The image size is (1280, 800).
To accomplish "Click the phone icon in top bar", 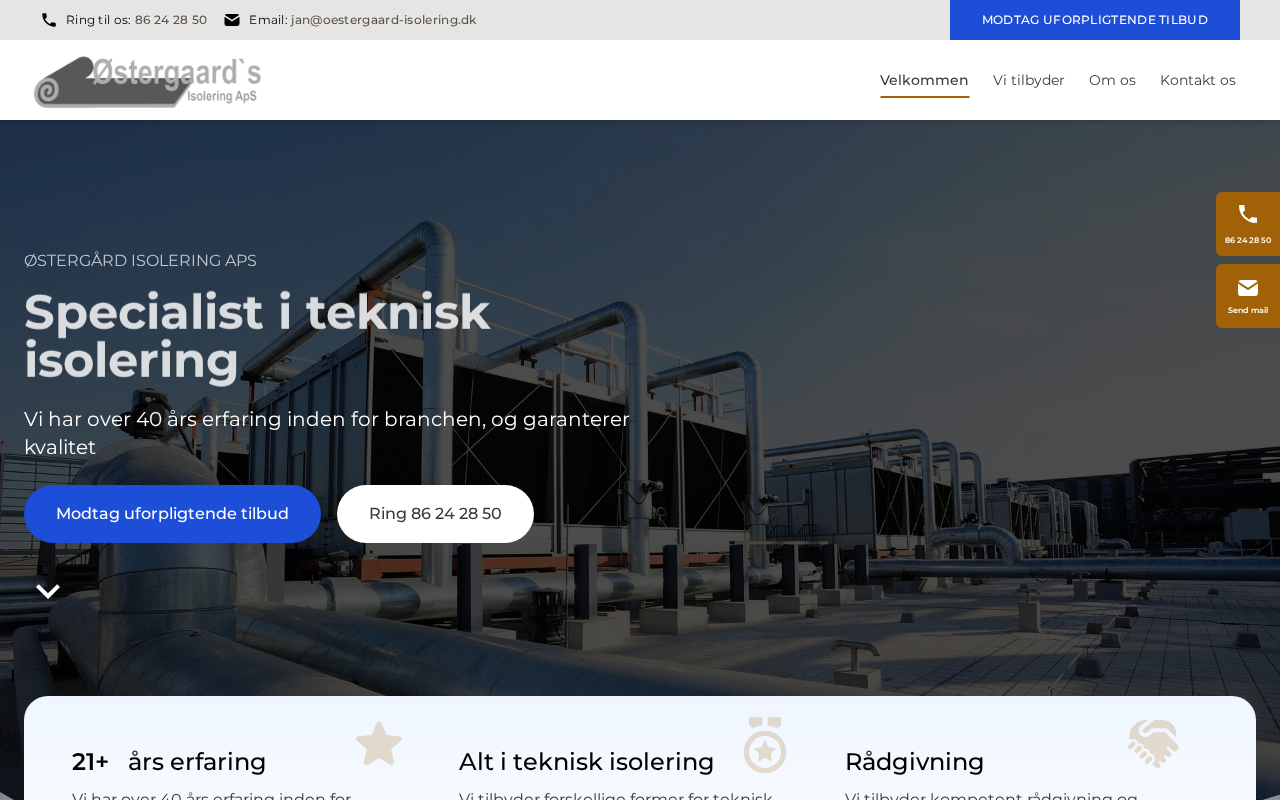I will coord(49,20).
